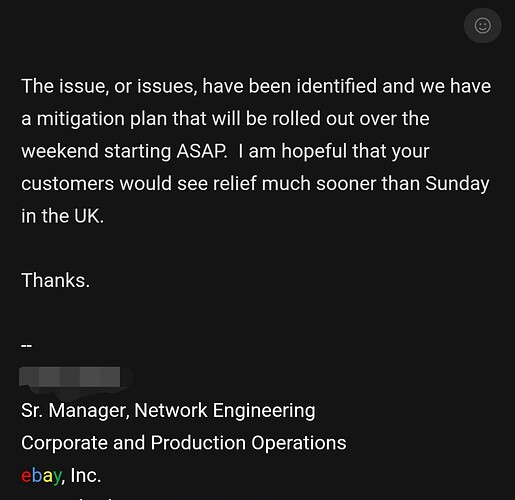Click the word "Sunday" in the message
515x500 pixels.
pos(457,184)
